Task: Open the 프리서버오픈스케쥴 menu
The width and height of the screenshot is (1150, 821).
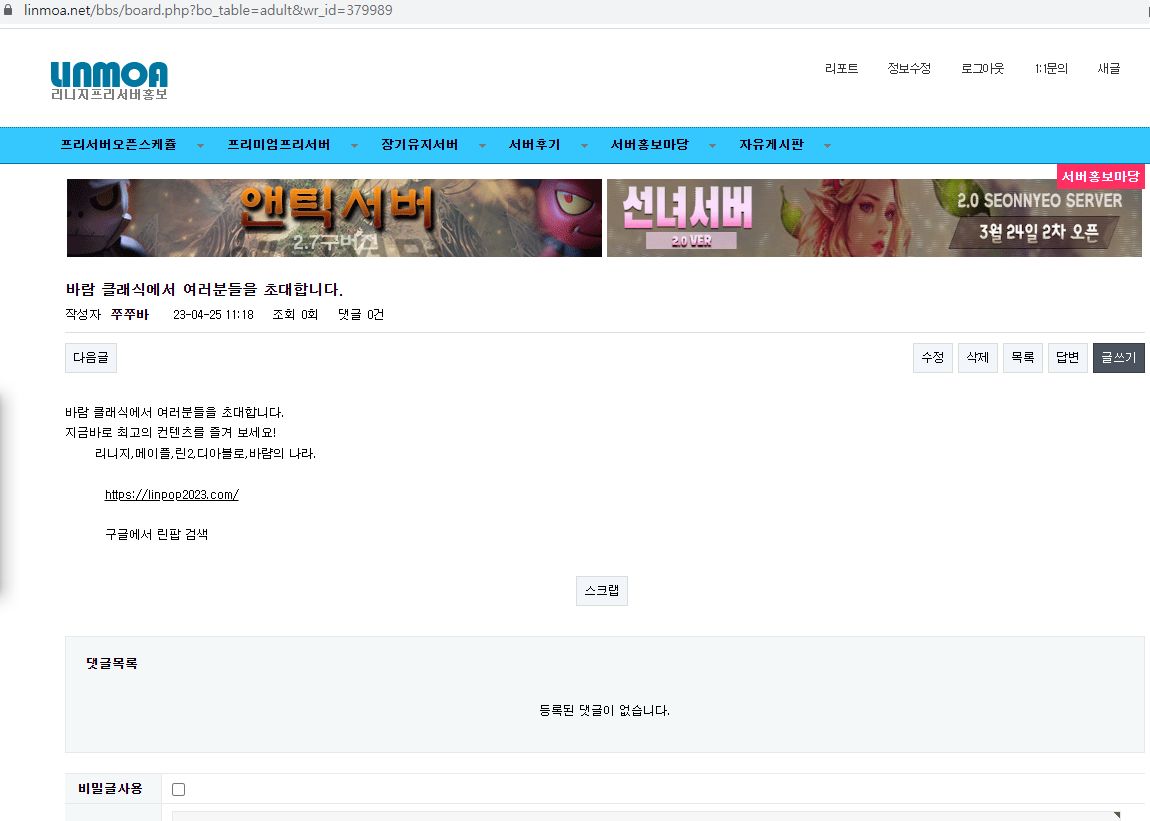Action: [x=118, y=145]
